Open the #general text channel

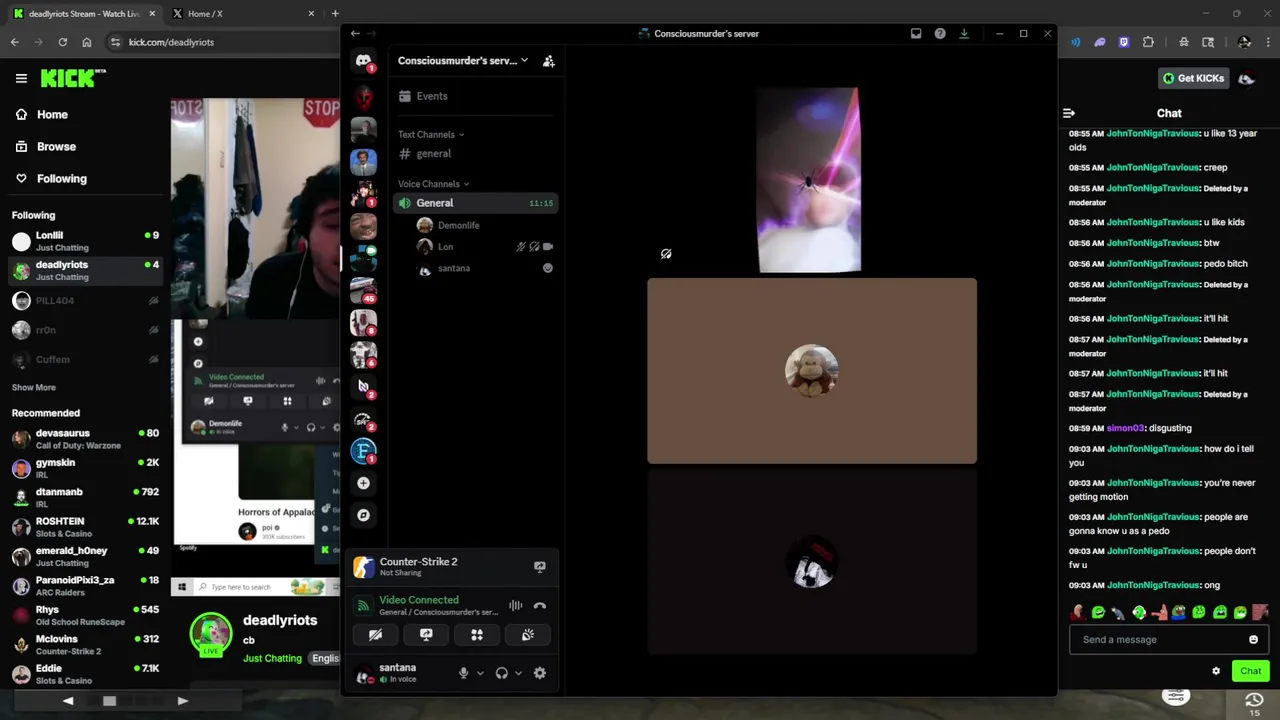click(x=474, y=154)
